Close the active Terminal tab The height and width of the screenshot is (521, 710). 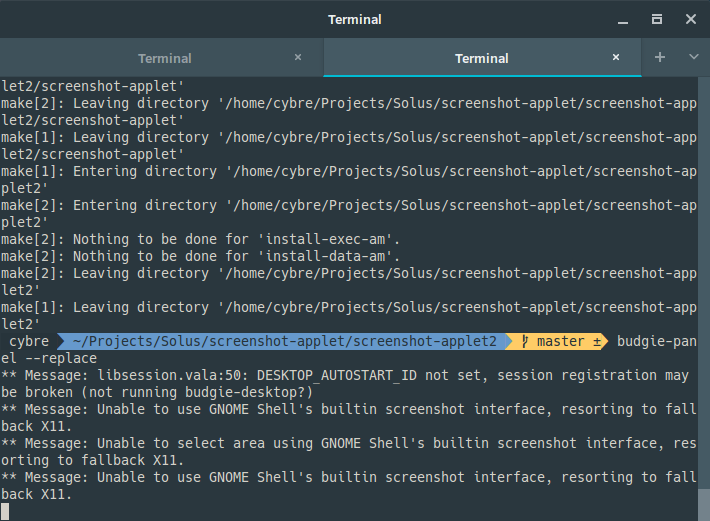[x=616, y=57]
